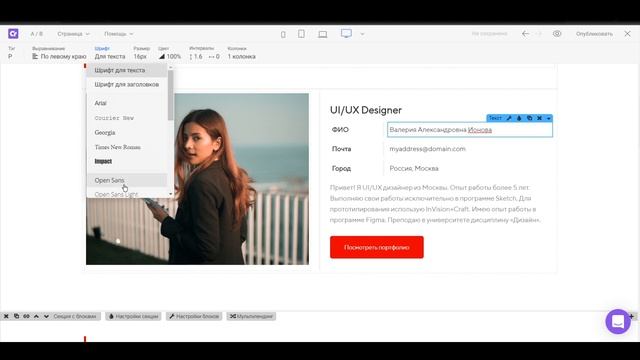The width and height of the screenshot is (640, 360).
Task: Click the Привет! description paragraph
Action: tap(435, 204)
